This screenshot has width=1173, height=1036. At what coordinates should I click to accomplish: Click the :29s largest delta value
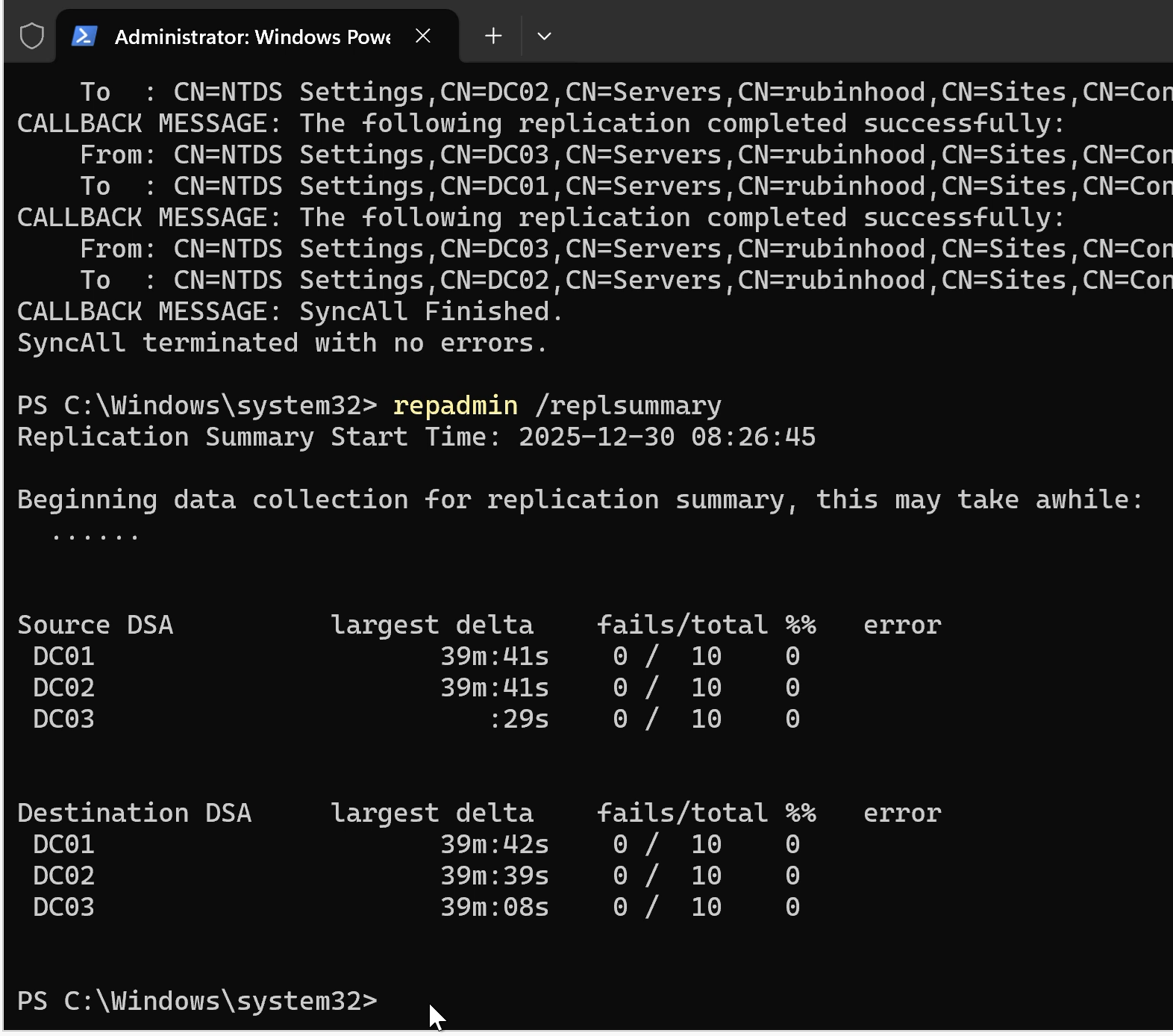click(x=519, y=719)
